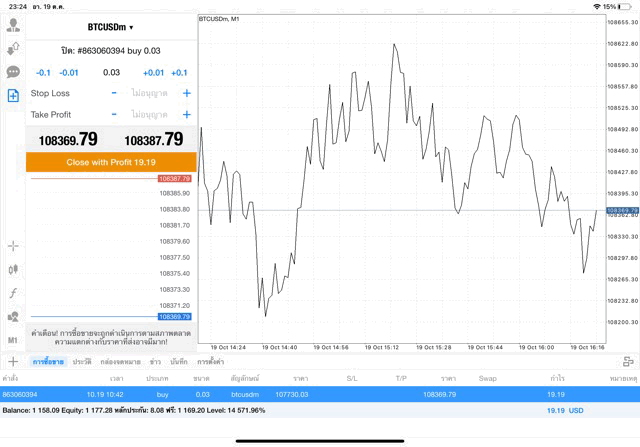The width and height of the screenshot is (640, 447).
Task: Tap the new order document icon
Action: pyautogui.click(x=13, y=95)
